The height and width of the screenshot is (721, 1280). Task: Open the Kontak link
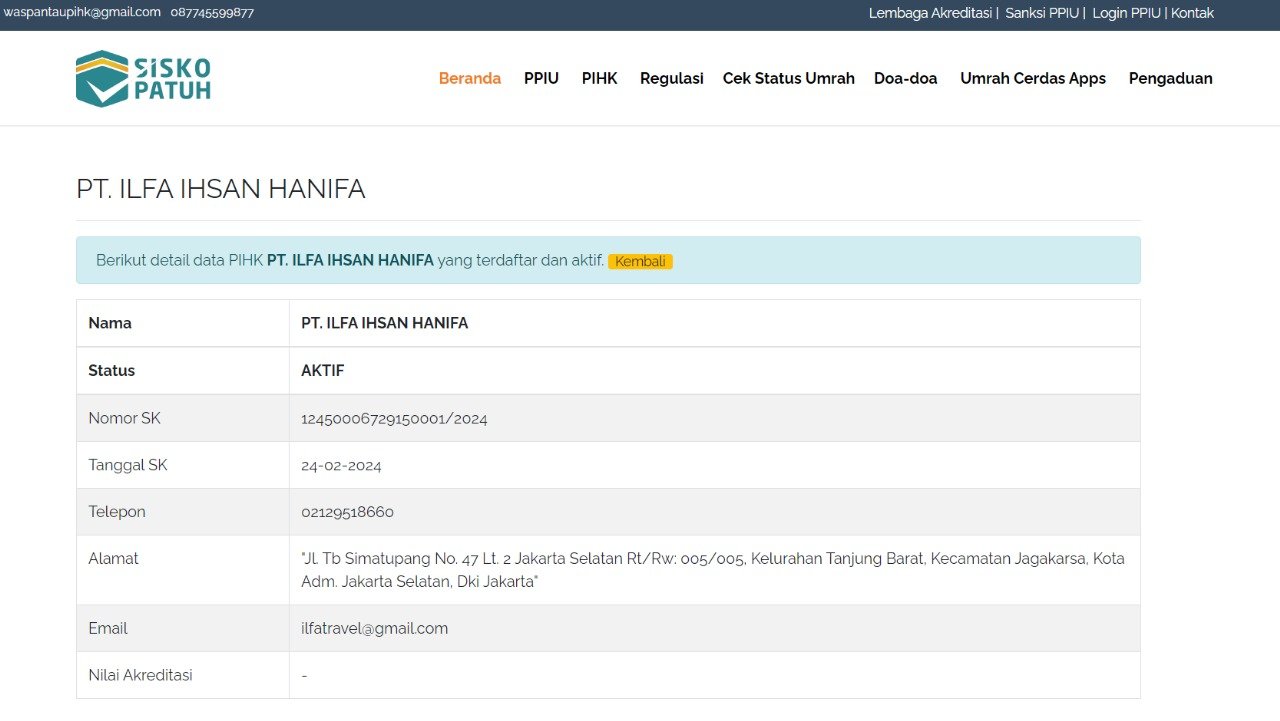coord(1192,13)
